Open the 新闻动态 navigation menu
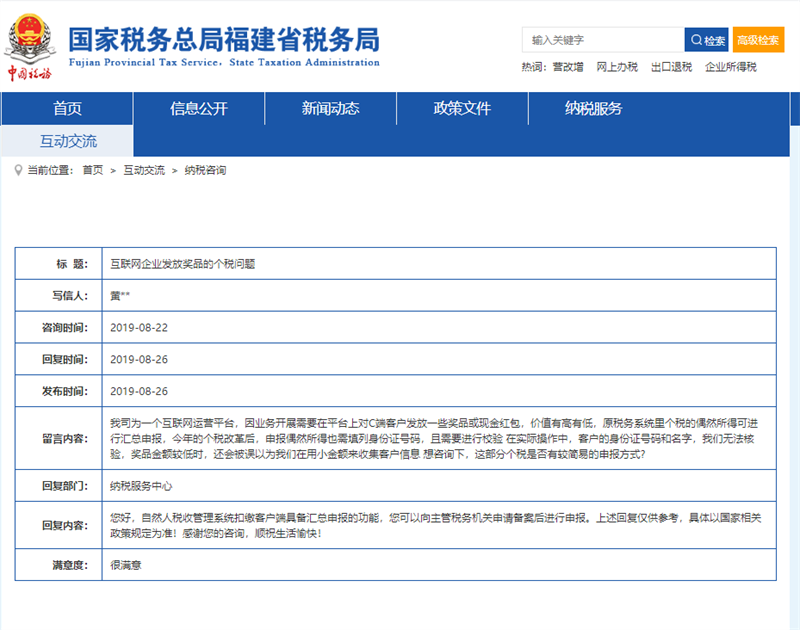The width and height of the screenshot is (800, 630). (x=330, y=108)
